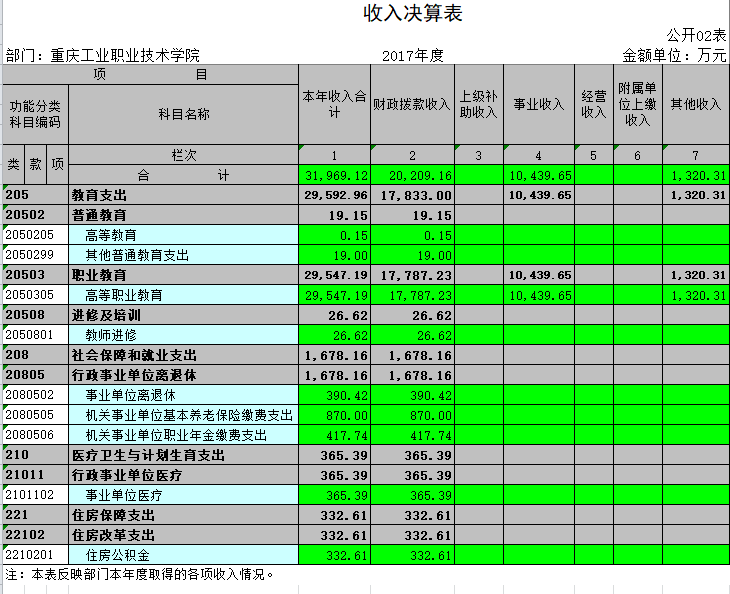Screen dimensions: 730x594
Task: Select the code cell 2050305
Action: [x=35, y=295]
